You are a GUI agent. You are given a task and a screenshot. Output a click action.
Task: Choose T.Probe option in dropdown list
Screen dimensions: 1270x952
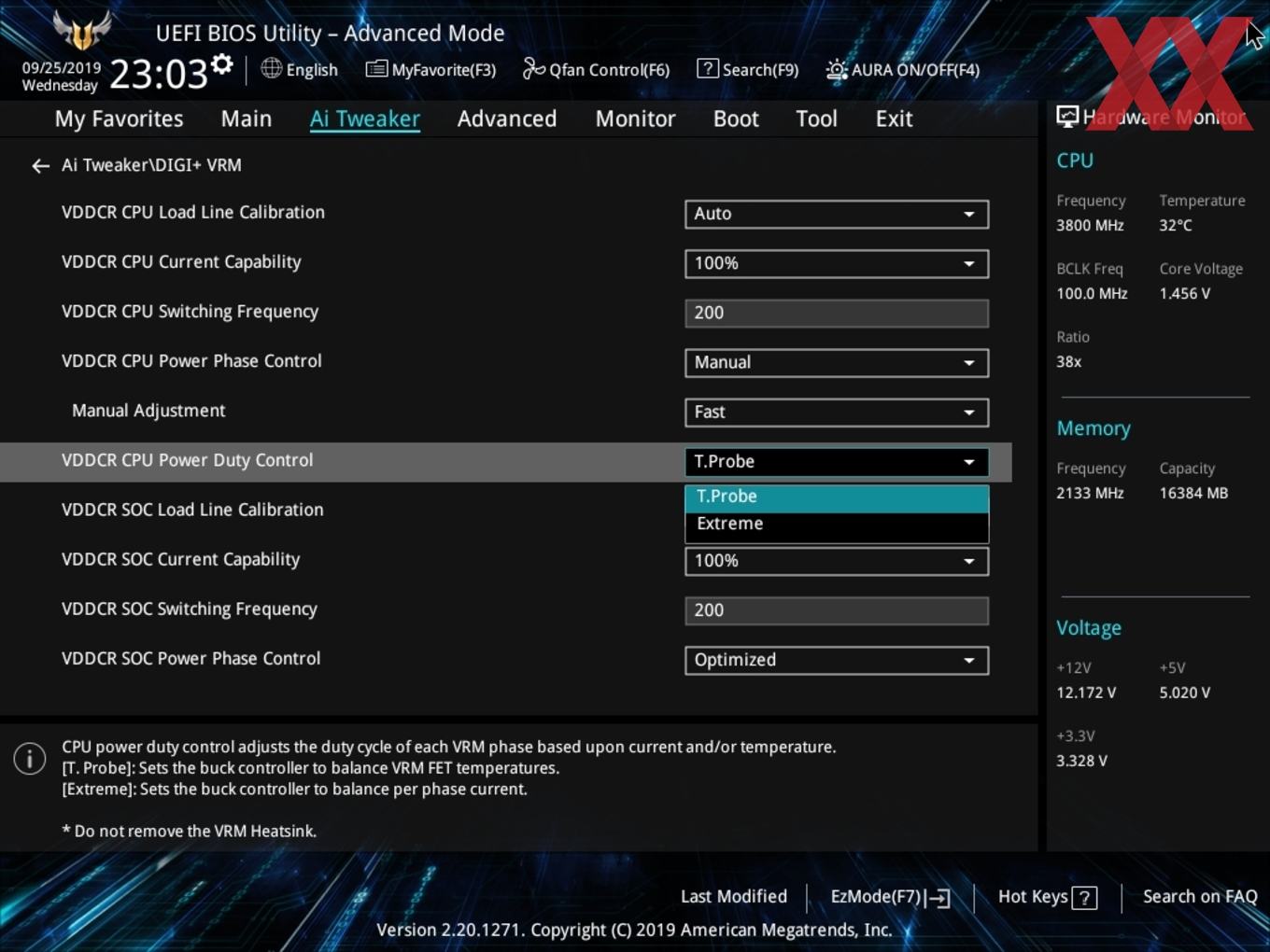coord(837,497)
